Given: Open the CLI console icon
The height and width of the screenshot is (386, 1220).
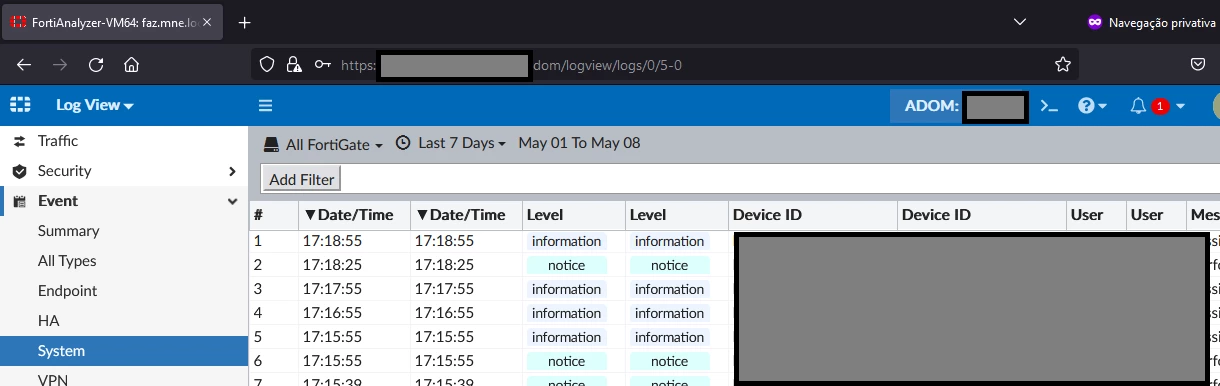Looking at the screenshot, I should 1049,105.
